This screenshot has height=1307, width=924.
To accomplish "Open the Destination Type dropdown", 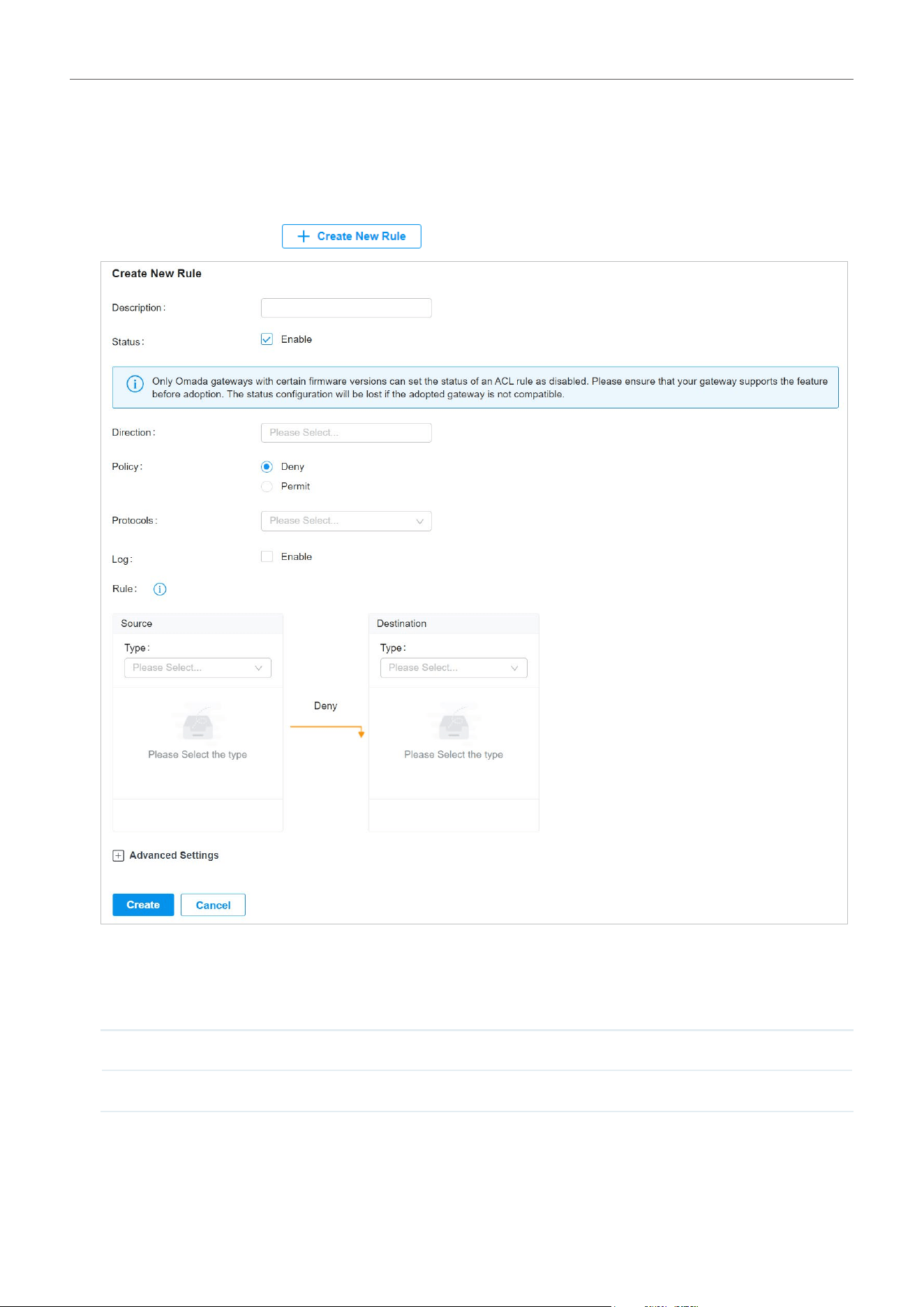I will tap(454, 668).
